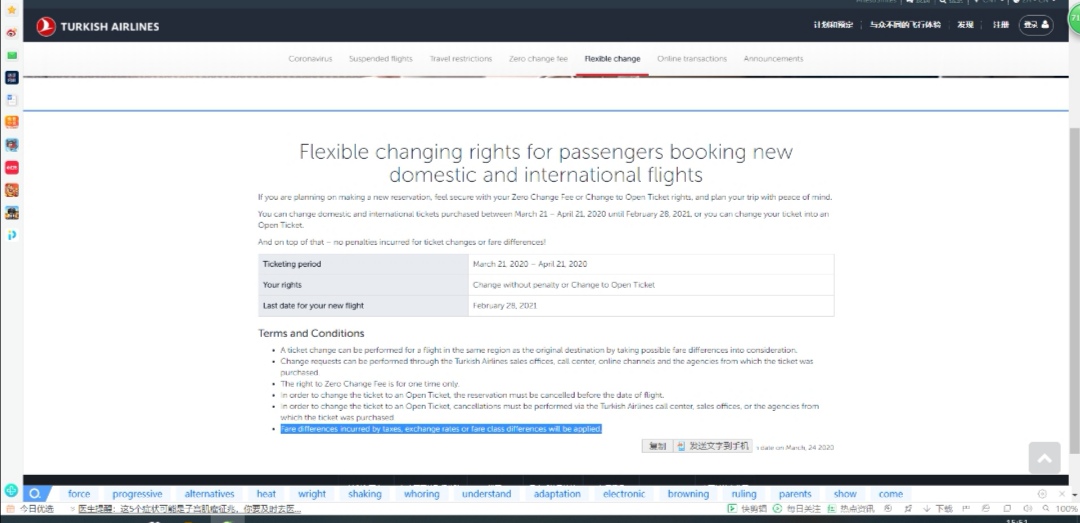Open the red rounded sidebar app icon
Image resolution: width=1080 pixels, height=523 pixels.
[x=12, y=167]
